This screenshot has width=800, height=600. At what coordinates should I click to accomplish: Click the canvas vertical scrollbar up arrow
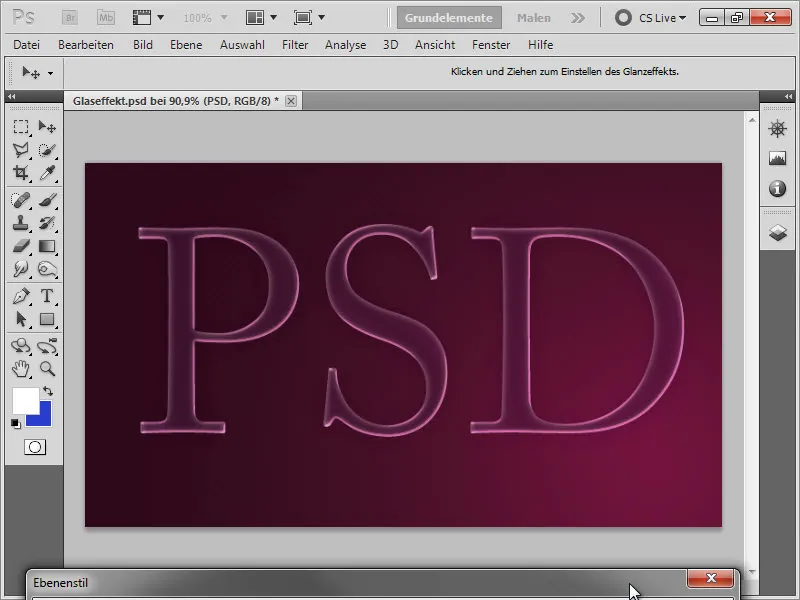click(x=752, y=120)
